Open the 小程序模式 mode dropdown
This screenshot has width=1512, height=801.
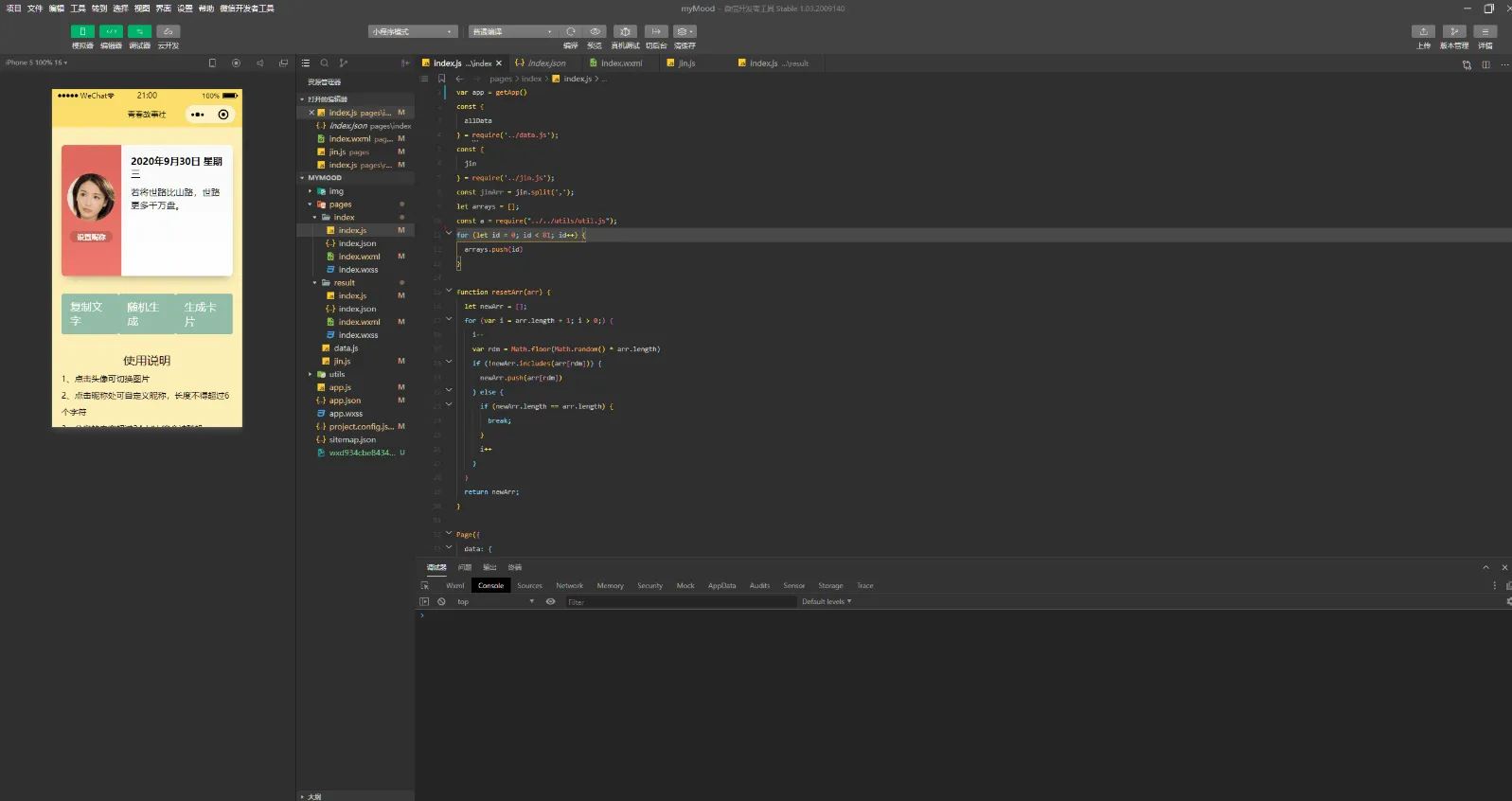[x=413, y=31]
